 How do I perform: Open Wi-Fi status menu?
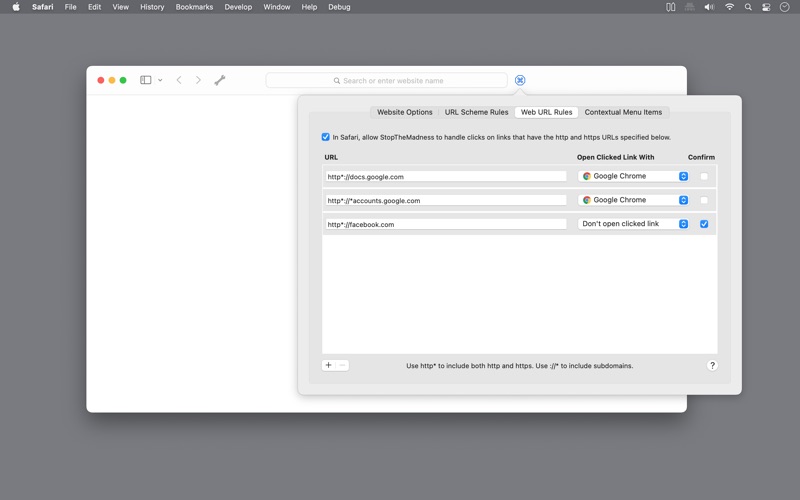(730, 7)
